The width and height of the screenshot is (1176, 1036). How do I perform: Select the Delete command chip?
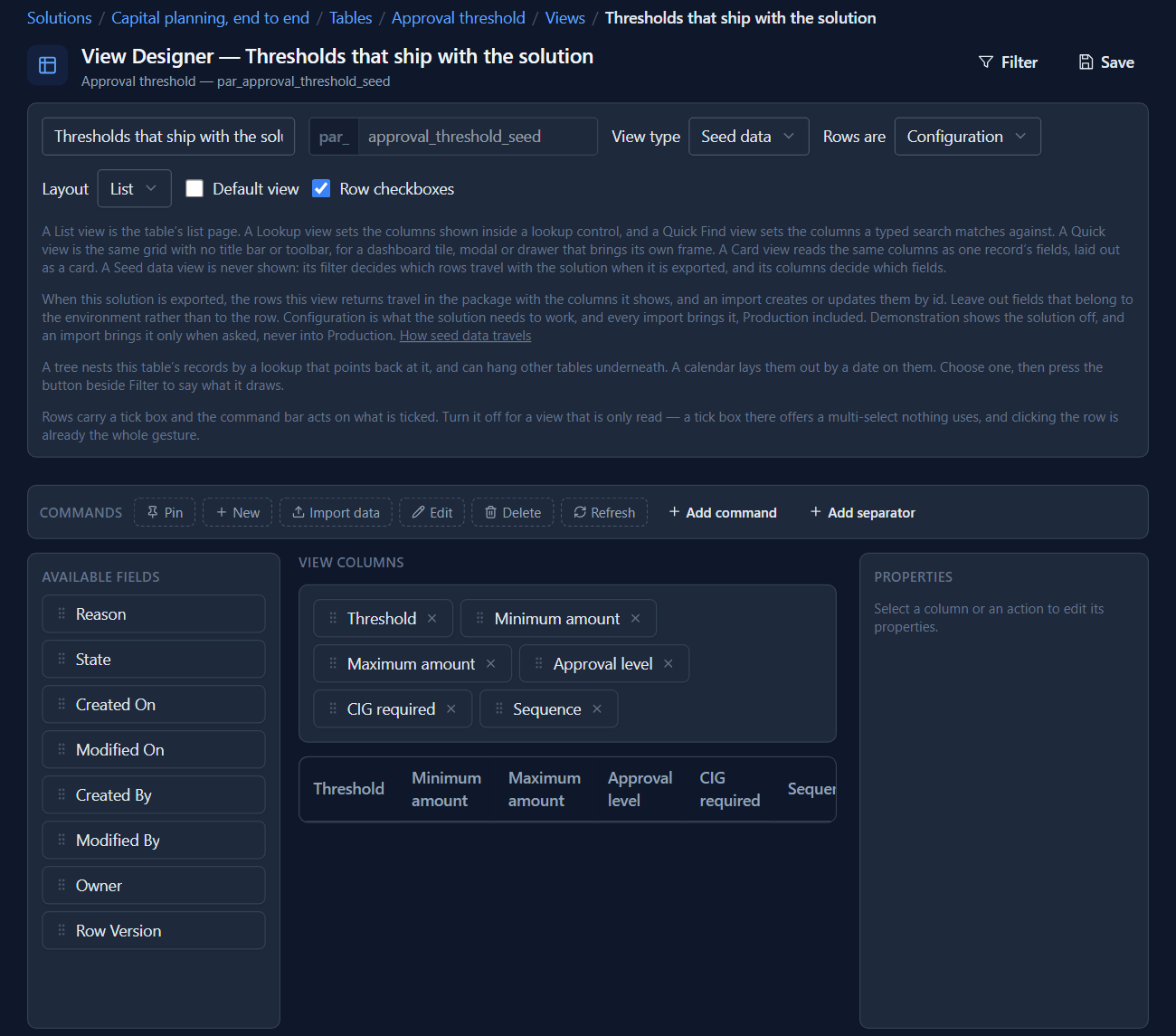tap(513, 512)
